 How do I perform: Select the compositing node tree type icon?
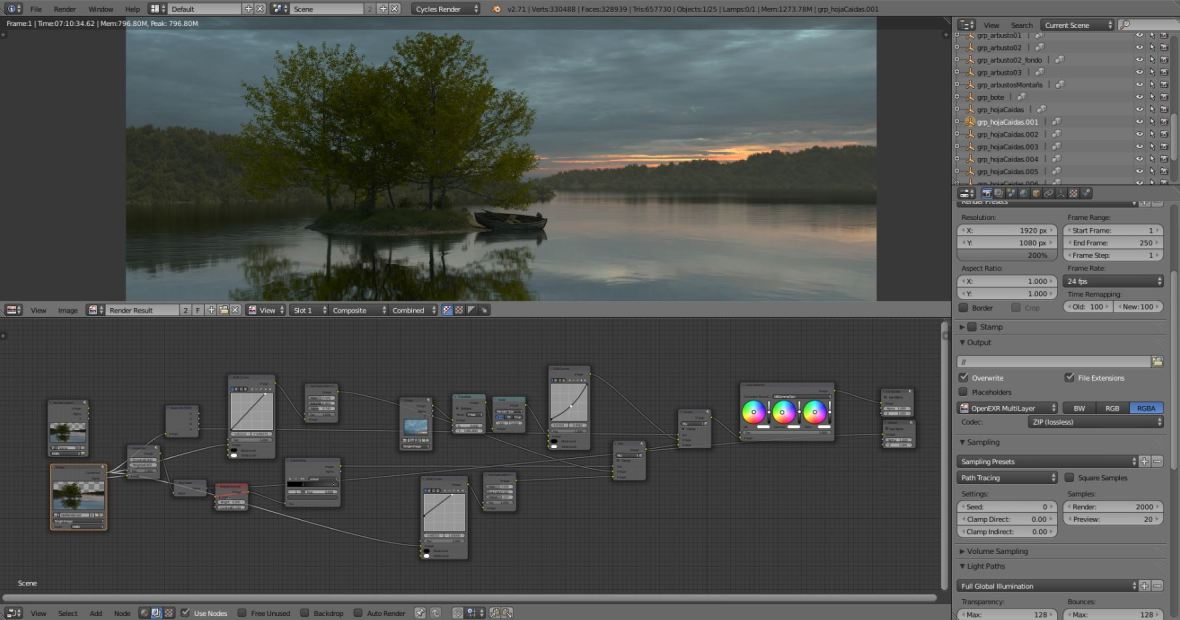click(156, 612)
